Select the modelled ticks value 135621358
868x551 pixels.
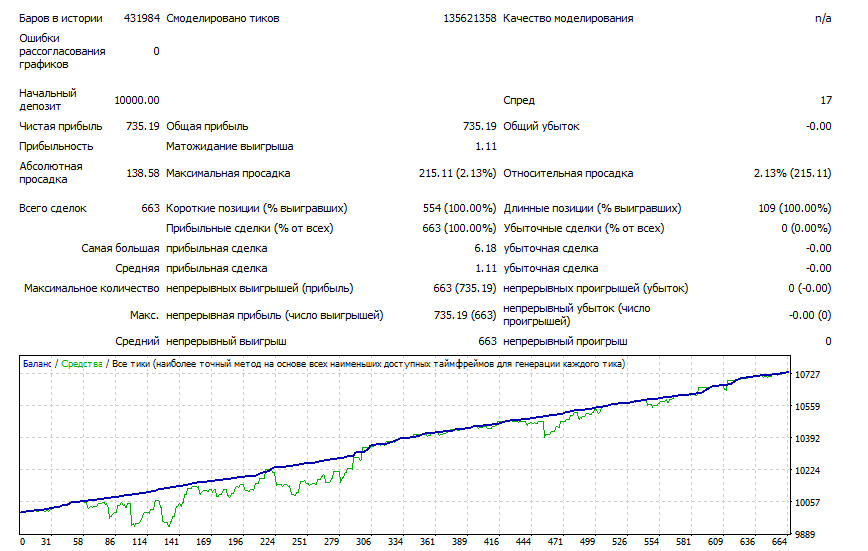tap(469, 18)
